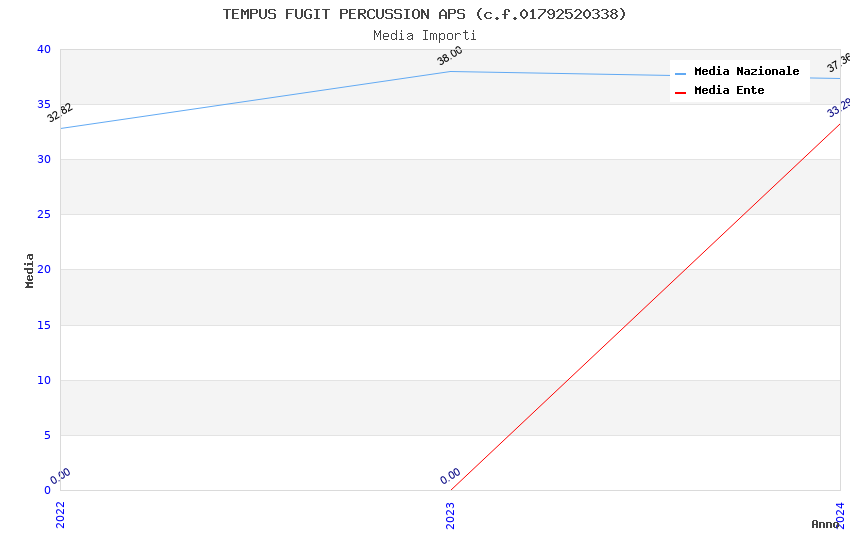
Task: Toggle the Media Nazionale legend entry
Action: tap(746, 71)
